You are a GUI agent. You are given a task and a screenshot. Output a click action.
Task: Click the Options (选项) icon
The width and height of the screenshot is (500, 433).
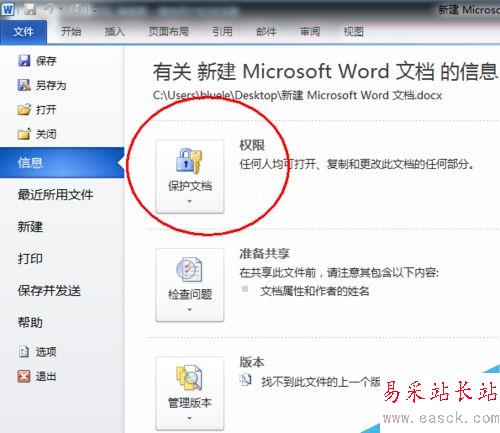(24, 352)
